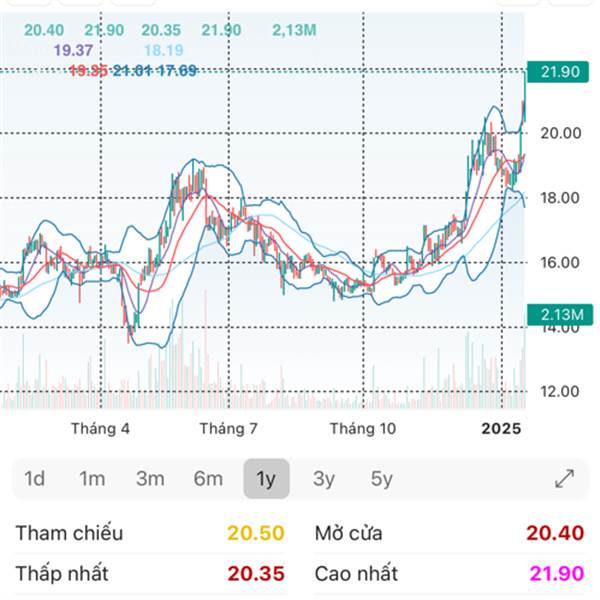The width and height of the screenshot is (600, 600).
Task: Choose the 3m chart range
Action: pos(150,479)
